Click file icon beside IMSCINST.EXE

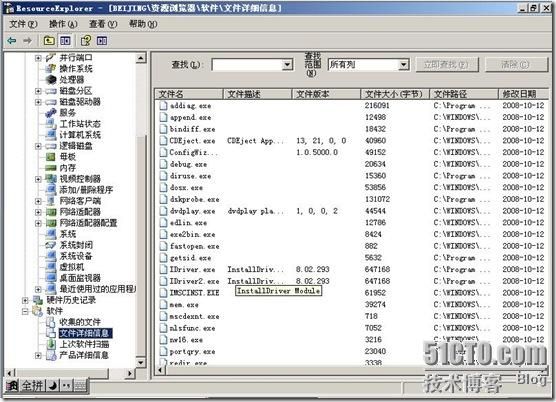[163, 293]
